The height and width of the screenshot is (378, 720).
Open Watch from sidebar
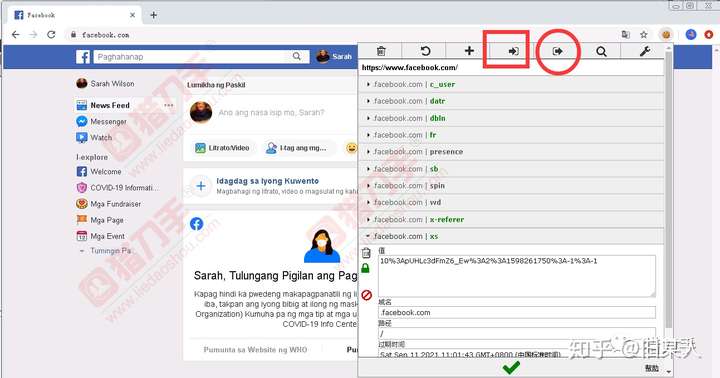[94, 137]
